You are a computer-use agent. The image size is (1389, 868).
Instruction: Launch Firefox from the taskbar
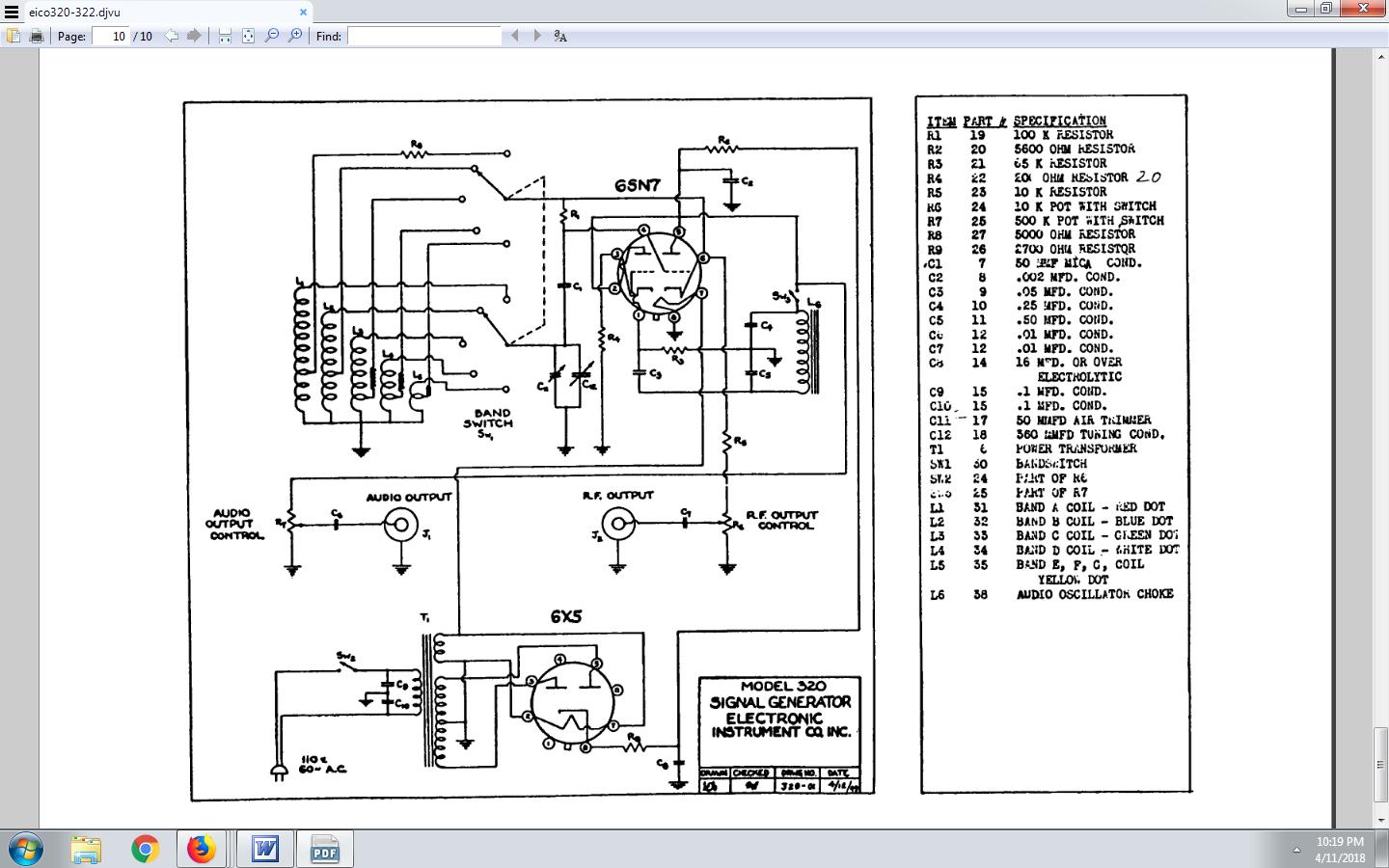click(201, 849)
